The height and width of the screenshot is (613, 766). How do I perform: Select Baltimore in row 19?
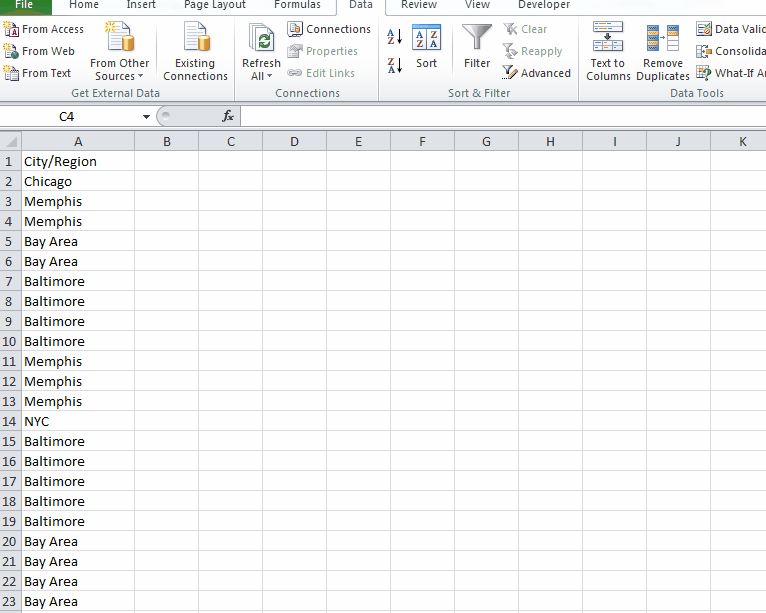[x=78, y=522]
